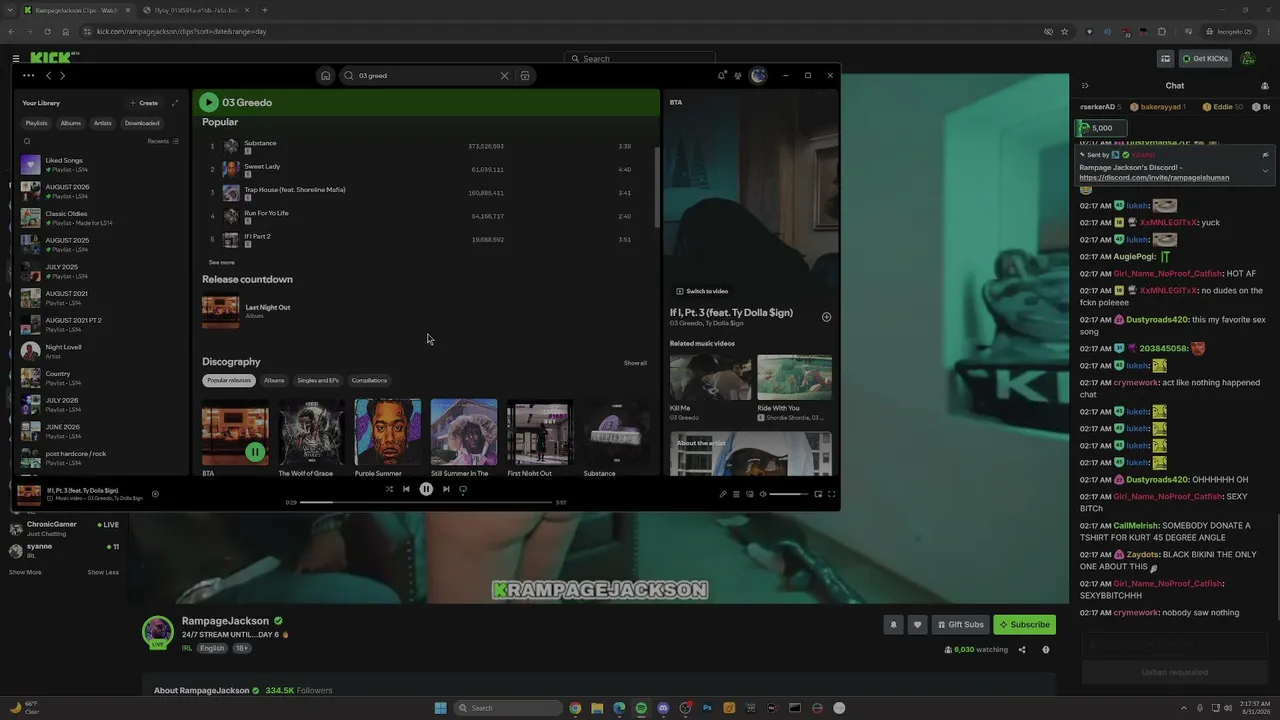Toggle repeat in Spotify player
Image resolution: width=1280 pixels, height=720 pixels.
[x=463, y=489]
